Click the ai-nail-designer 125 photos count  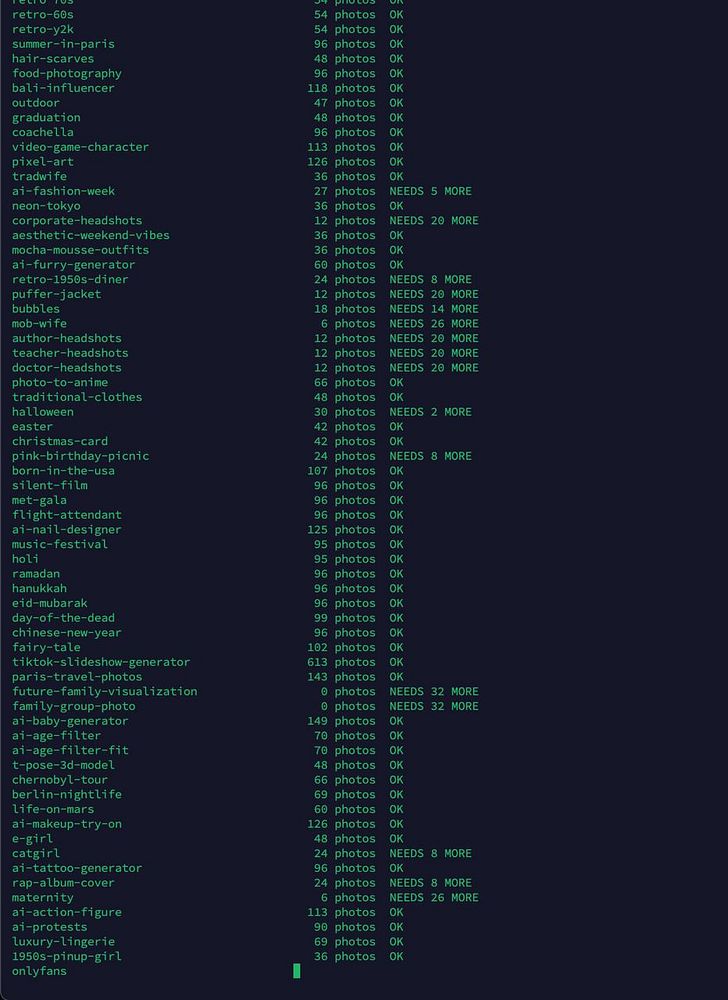pos(341,529)
